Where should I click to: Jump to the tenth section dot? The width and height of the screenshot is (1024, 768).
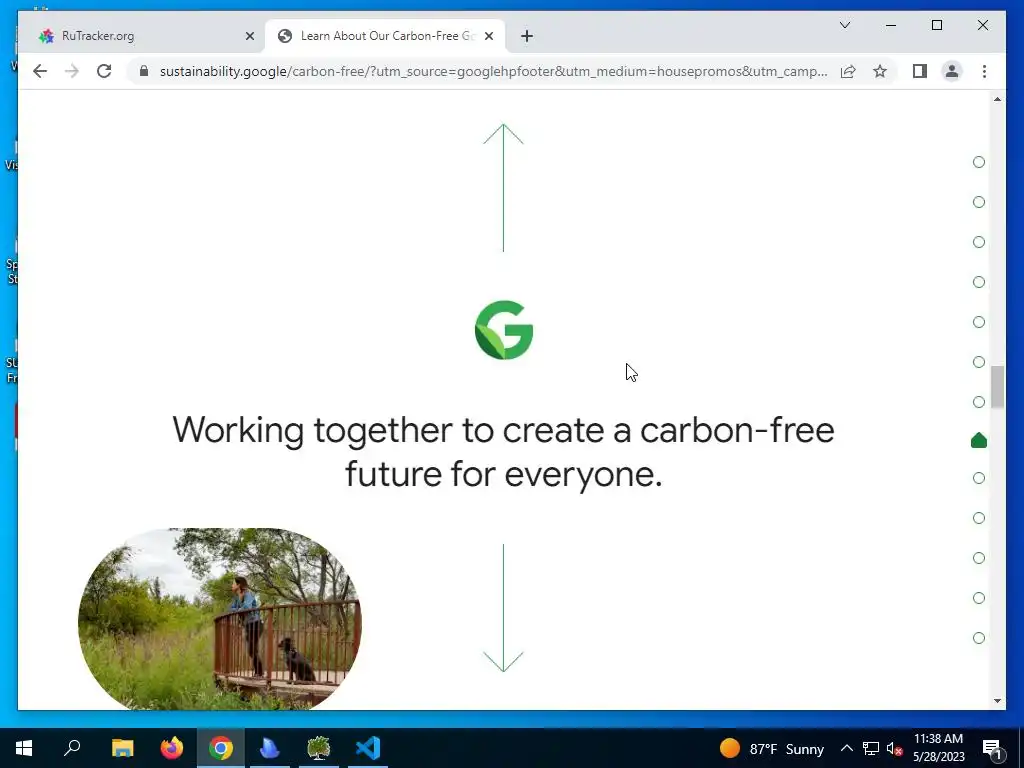tap(978, 518)
